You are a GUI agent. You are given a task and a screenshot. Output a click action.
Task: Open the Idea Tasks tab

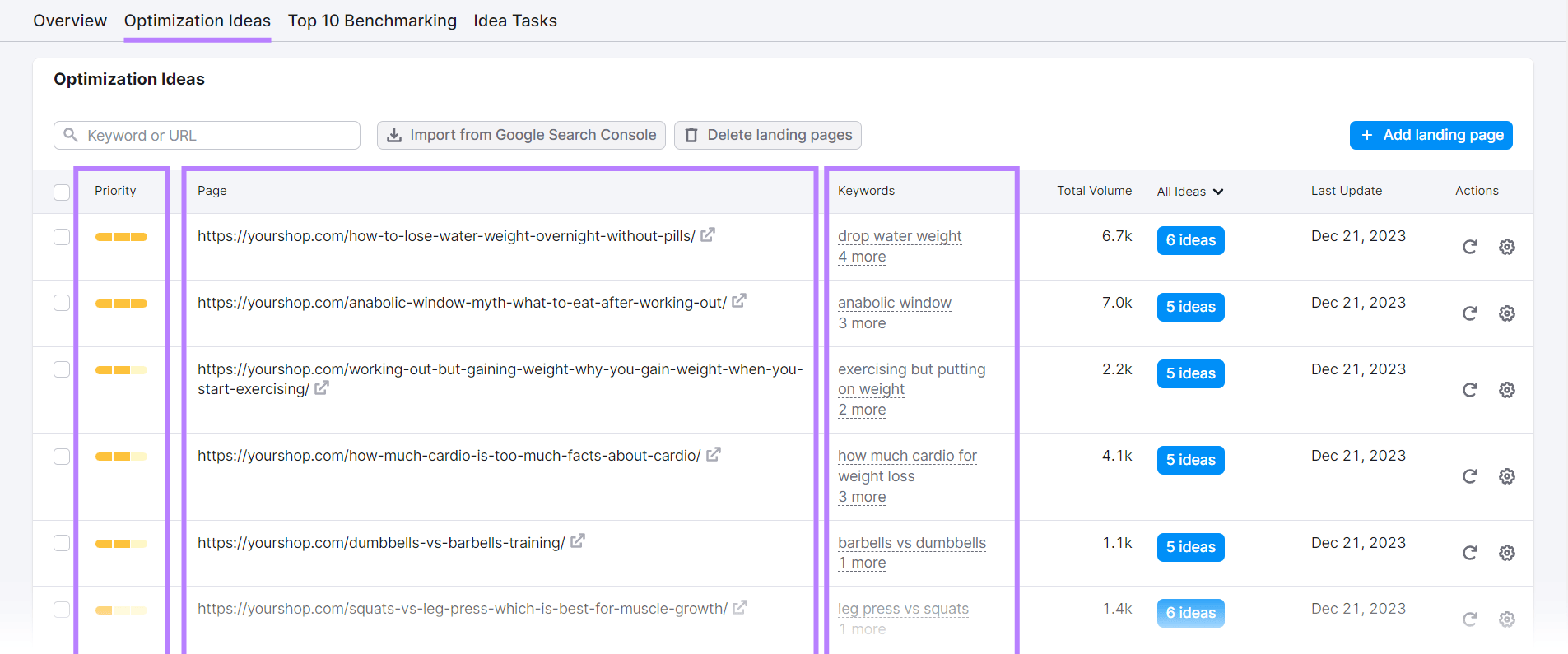515,21
